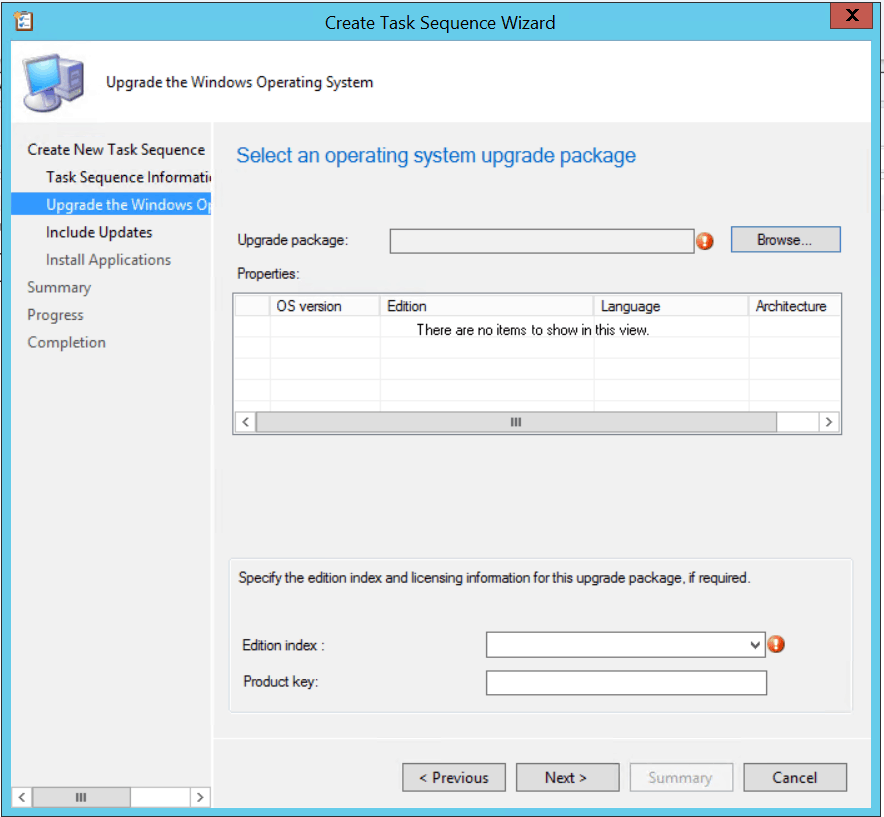Select Install Applications step
The height and width of the screenshot is (817, 884).
tap(108, 260)
